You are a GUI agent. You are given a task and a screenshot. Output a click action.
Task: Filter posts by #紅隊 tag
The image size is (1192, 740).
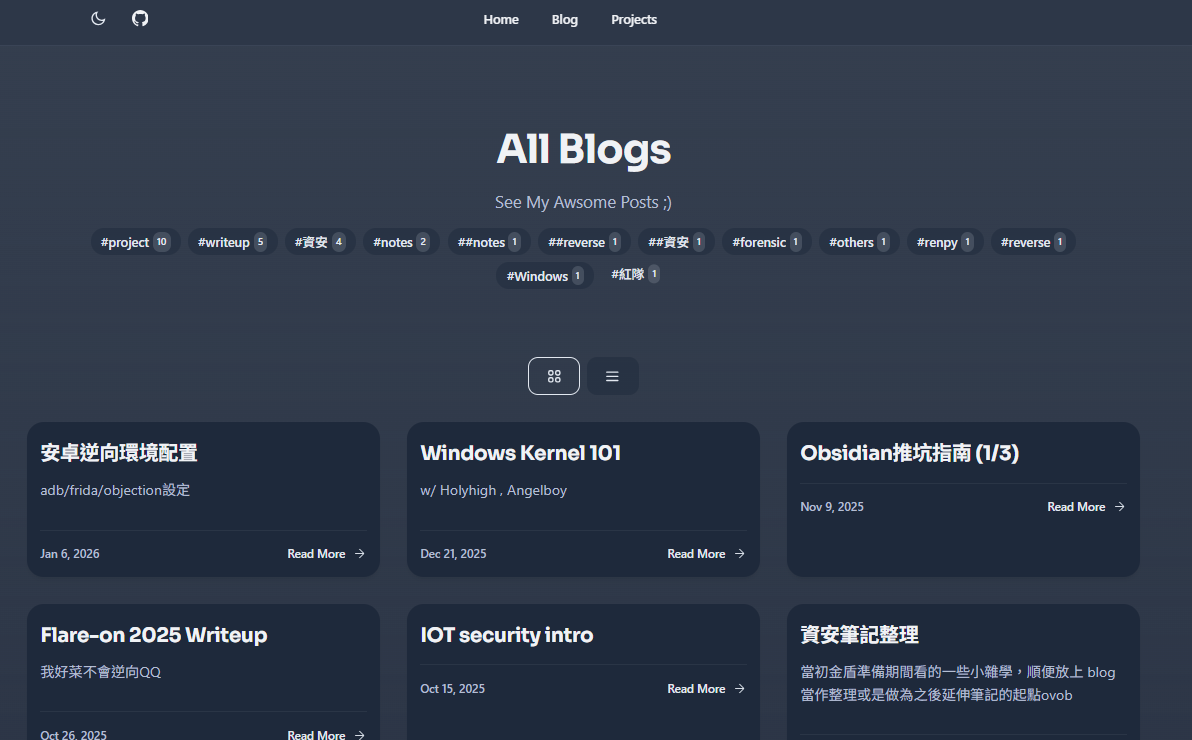point(636,274)
